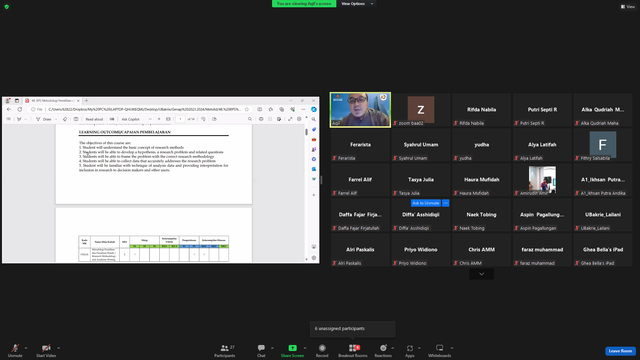The height and width of the screenshot is (360, 640).
Task: Expand video options arrow beside Start Video
Action: click(58, 348)
